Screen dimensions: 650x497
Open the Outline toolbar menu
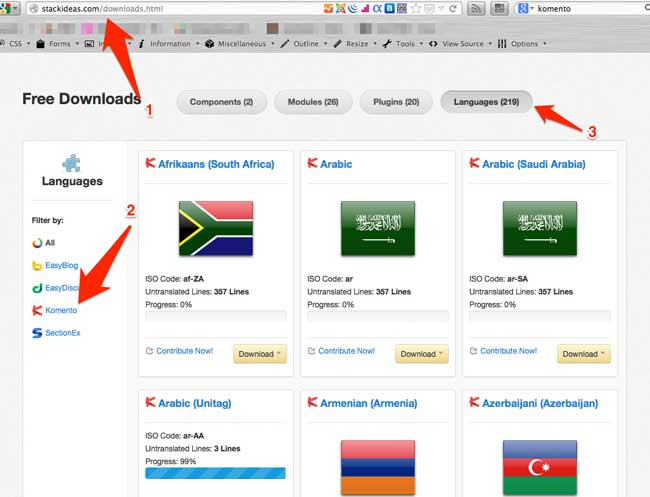[x=304, y=44]
